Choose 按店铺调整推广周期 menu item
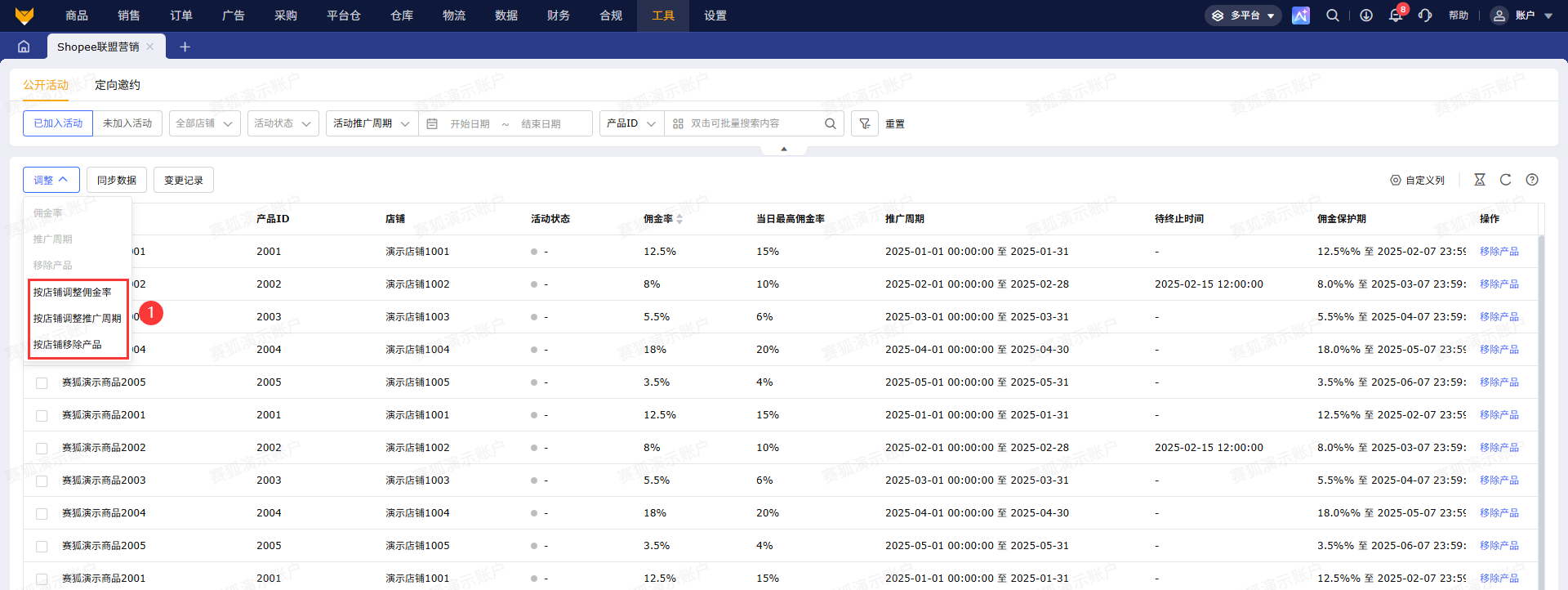1568x590 pixels. tap(78, 318)
